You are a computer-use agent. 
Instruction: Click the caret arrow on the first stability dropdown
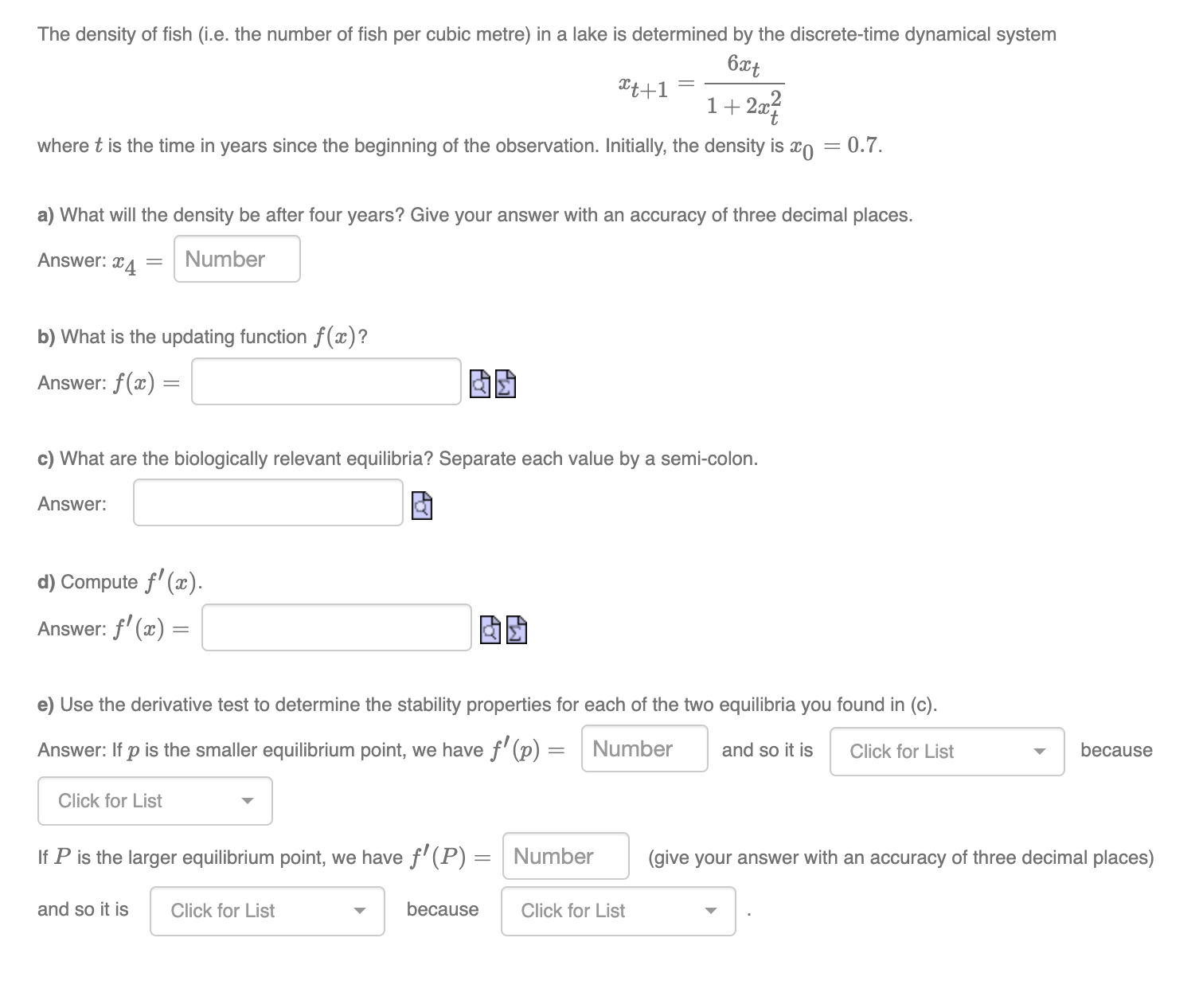click(x=1041, y=751)
